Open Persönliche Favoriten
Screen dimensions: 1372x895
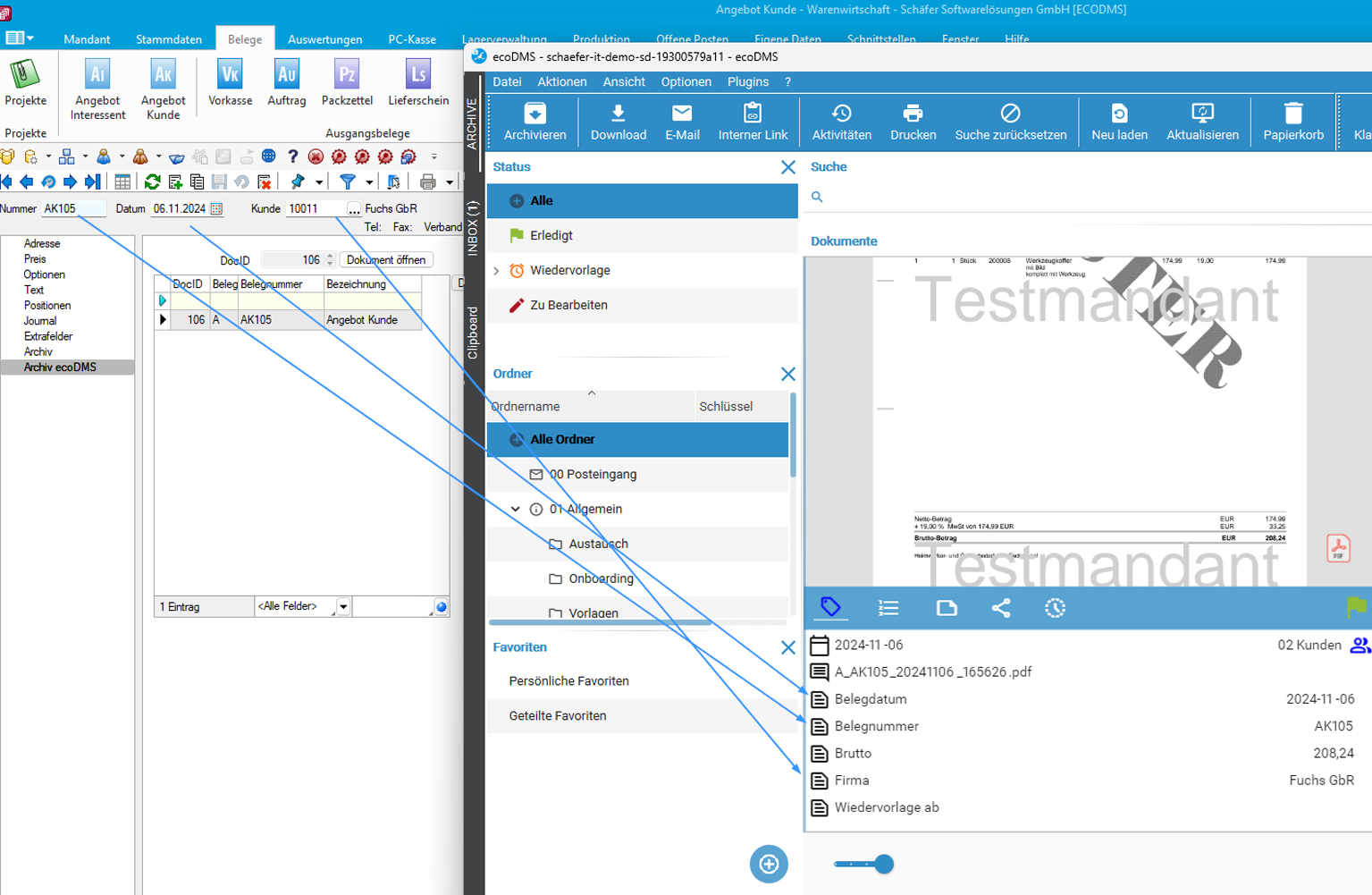point(641,681)
